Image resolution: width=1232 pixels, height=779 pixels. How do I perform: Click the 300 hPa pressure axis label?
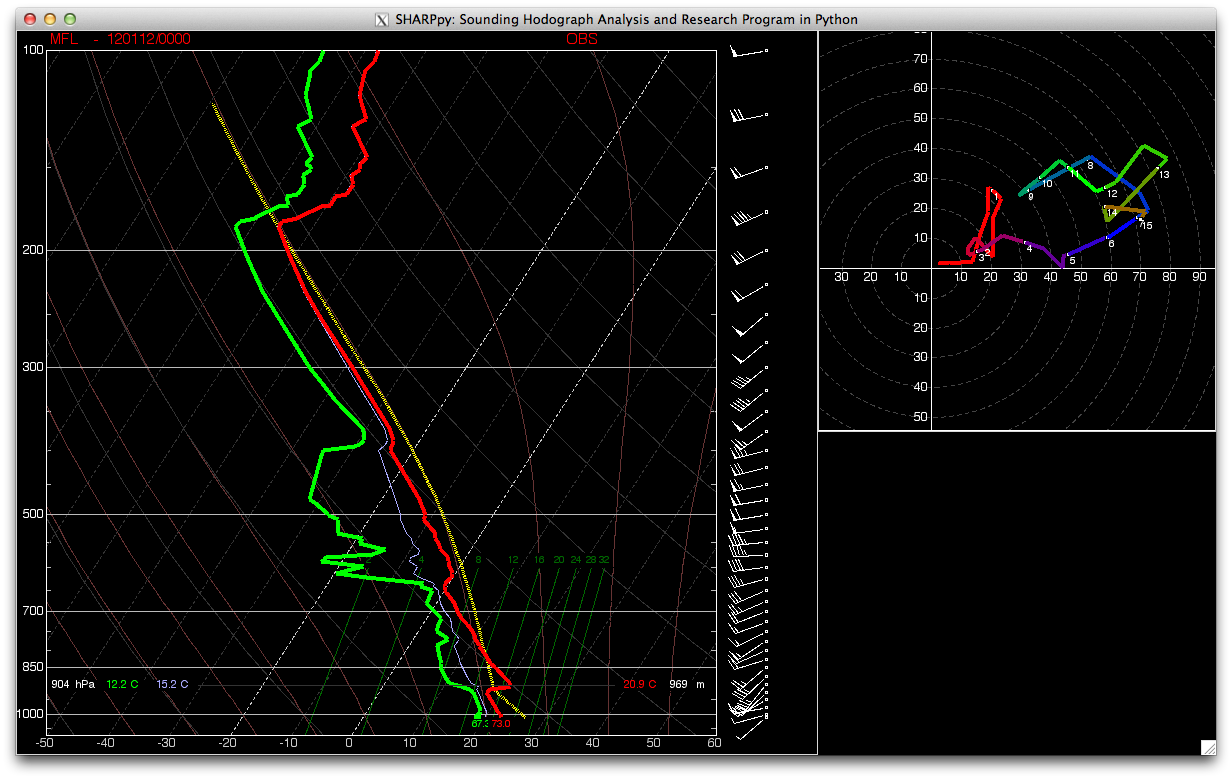coord(33,367)
